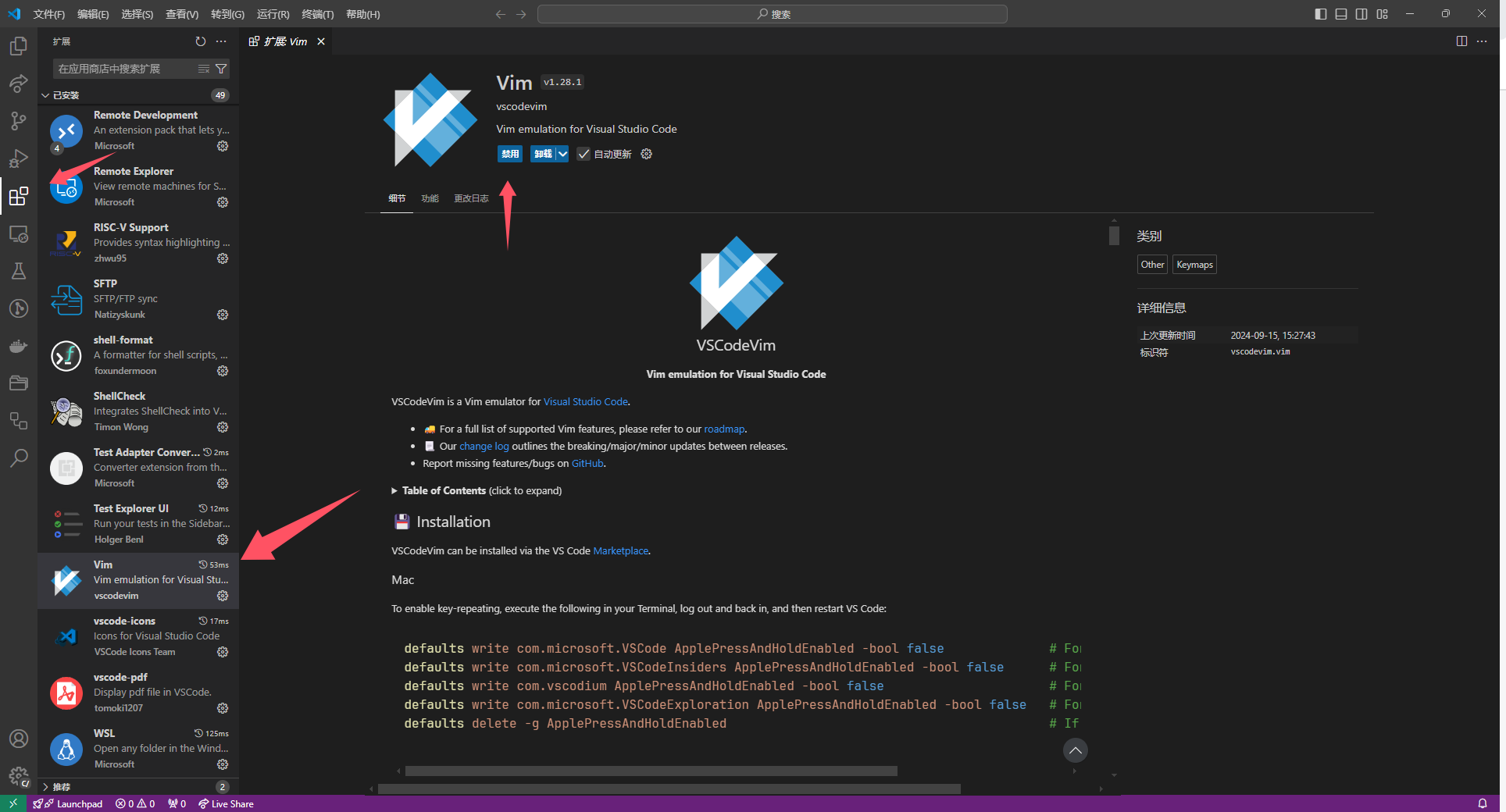Select the Other category tag
This screenshot has height=812, width=1506.
point(1152,265)
